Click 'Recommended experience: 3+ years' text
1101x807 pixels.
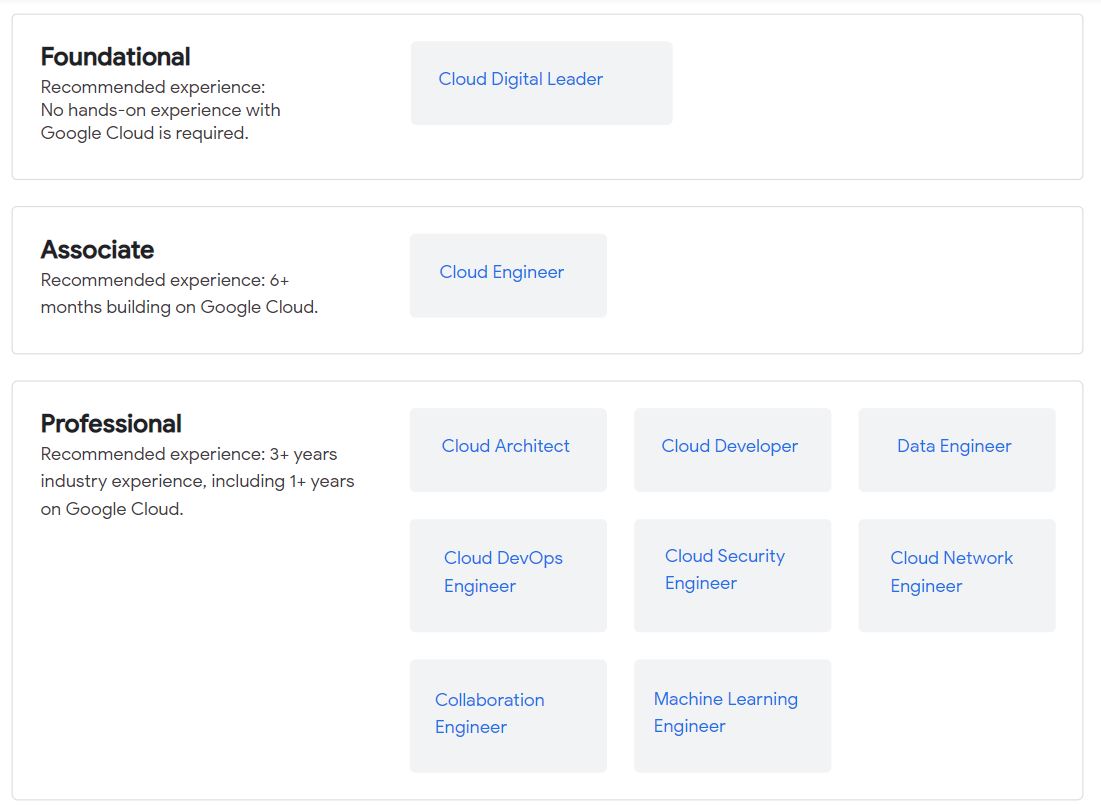[x=189, y=454]
